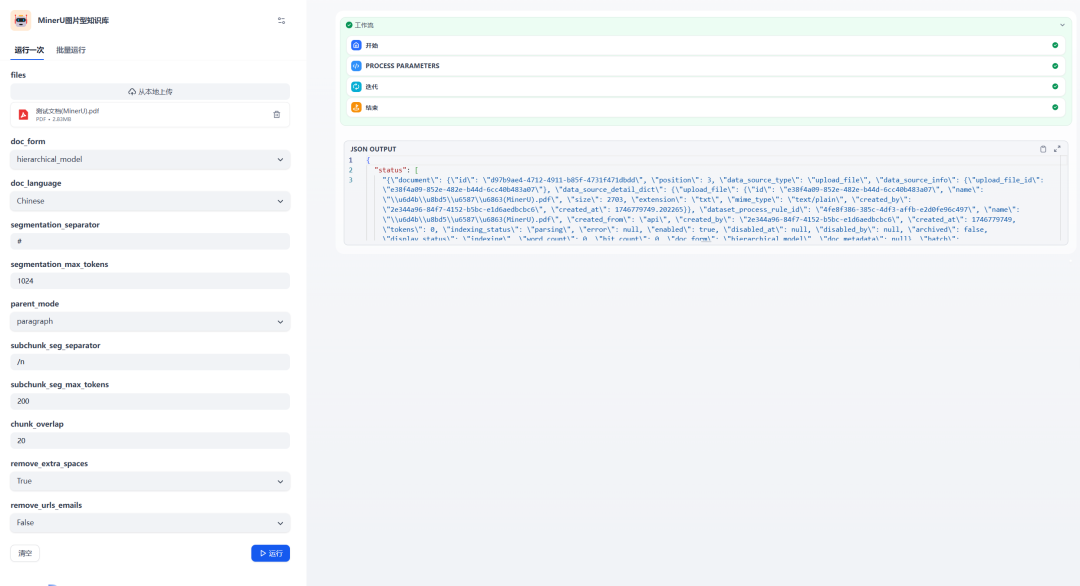Copy JSON output using the copy icon
Viewport: 1080px width, 586px height.
pyautogui.click(x=1043, y=149)
